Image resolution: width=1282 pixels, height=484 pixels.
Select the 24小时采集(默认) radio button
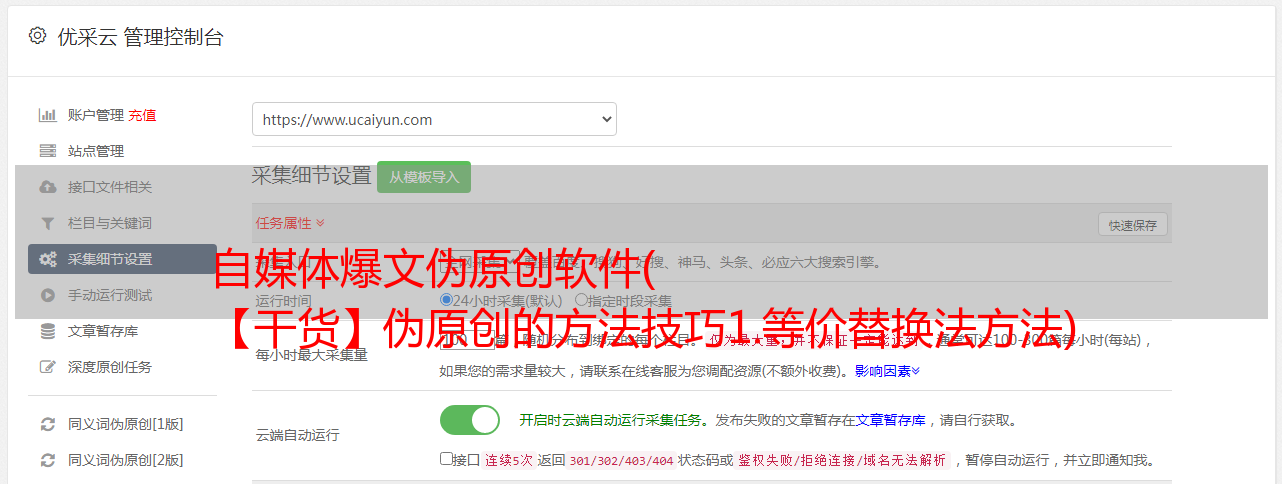[x=446, y=300]
